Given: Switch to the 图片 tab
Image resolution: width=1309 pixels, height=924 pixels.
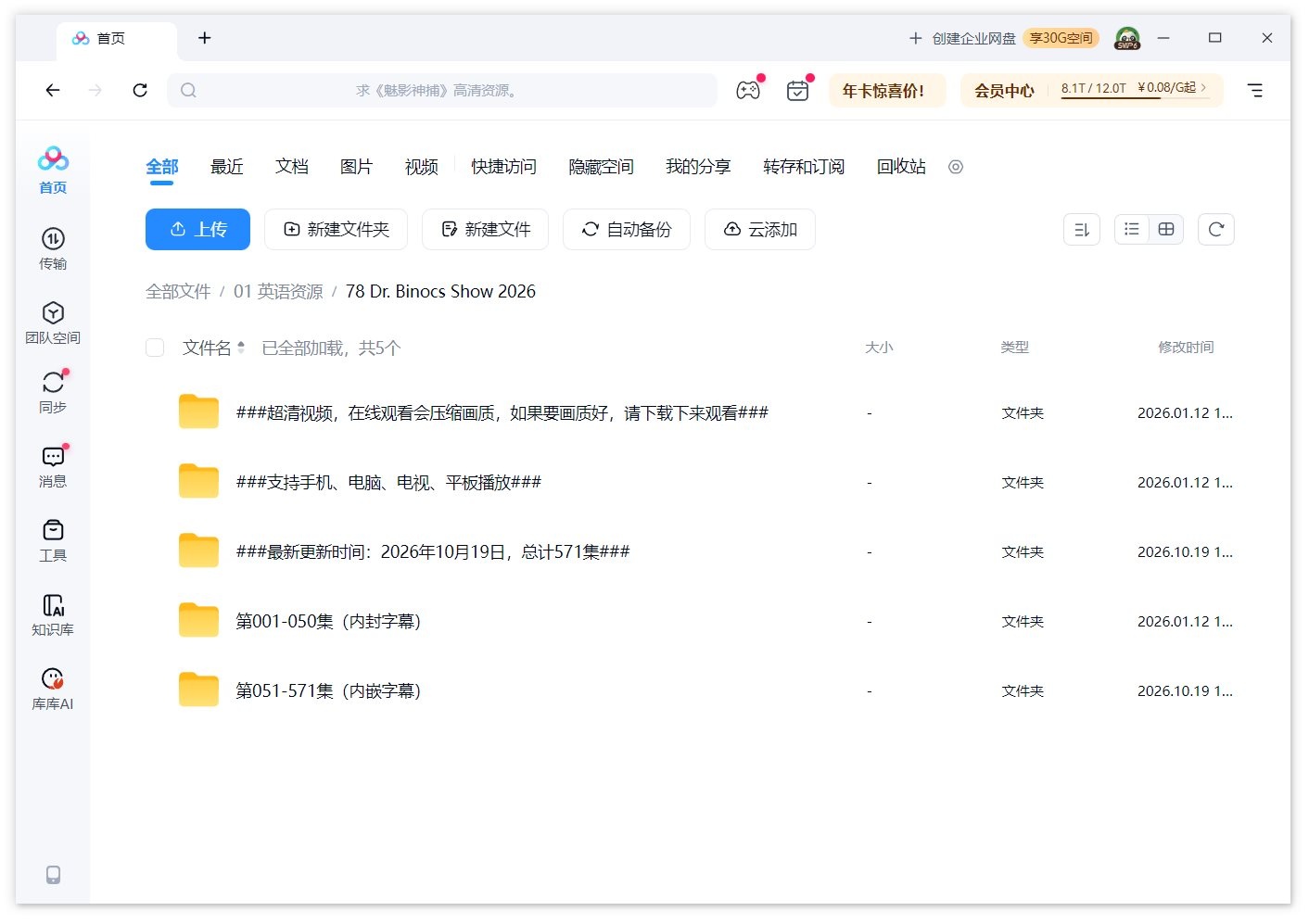Looking at the screenshot, I should pyautogui.click(x=357, y=167).
